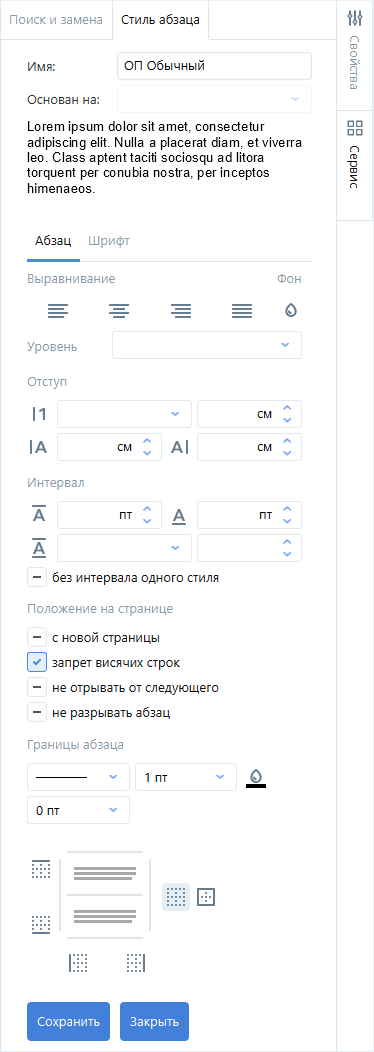Select the Стиль абзаца tab

pyautogui.click(x=160, y=19)
